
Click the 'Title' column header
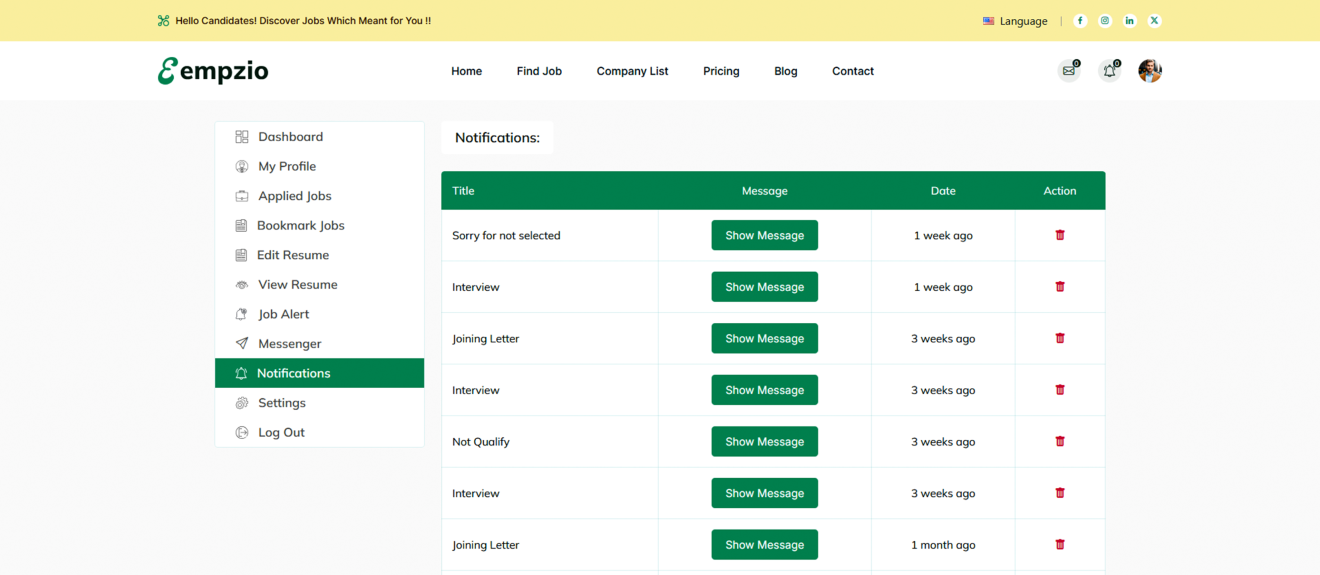point(463,191)
